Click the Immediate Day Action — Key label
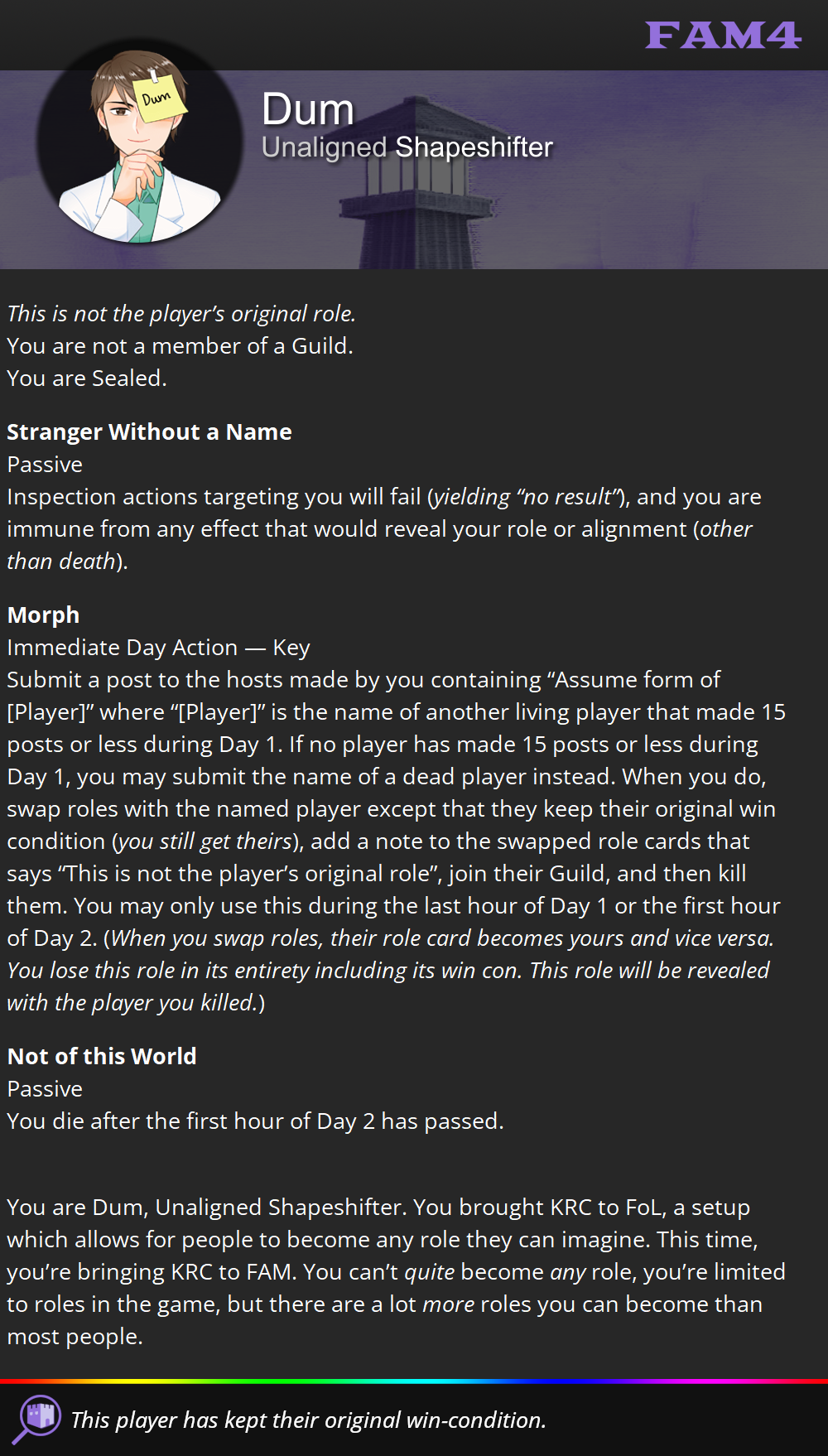The width and height of the screenshot is (828, 1456). coord(158,647)
